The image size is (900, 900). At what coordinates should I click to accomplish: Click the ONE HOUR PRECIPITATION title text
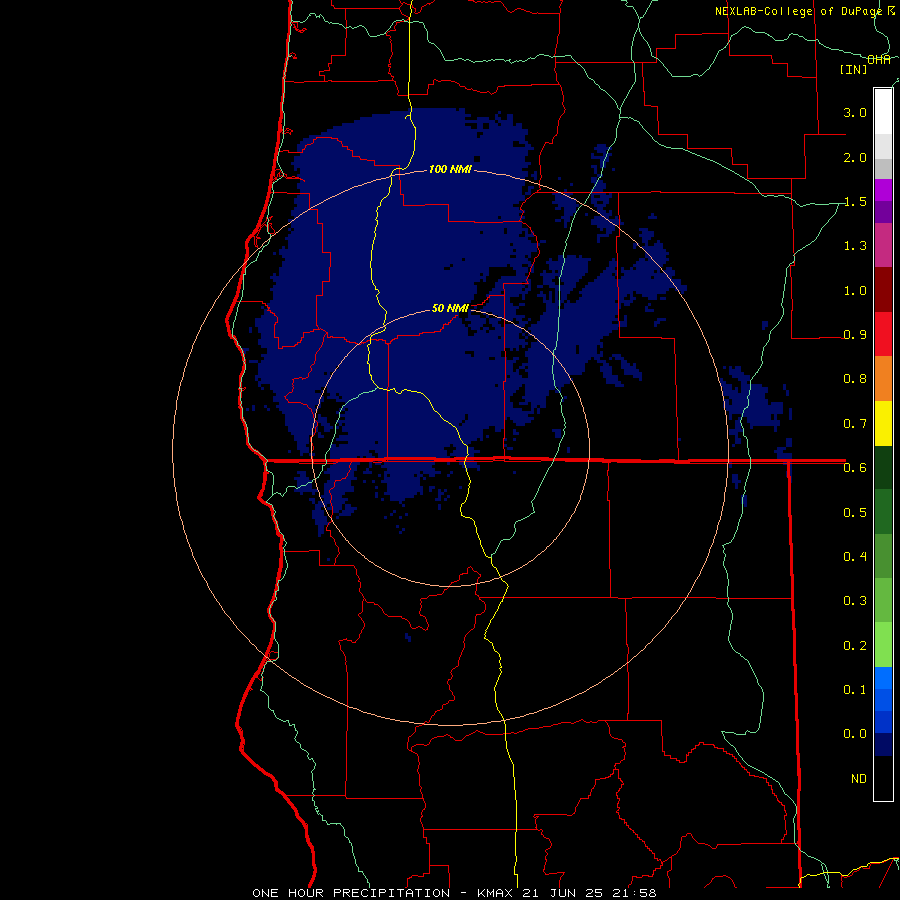pos(351,893)
